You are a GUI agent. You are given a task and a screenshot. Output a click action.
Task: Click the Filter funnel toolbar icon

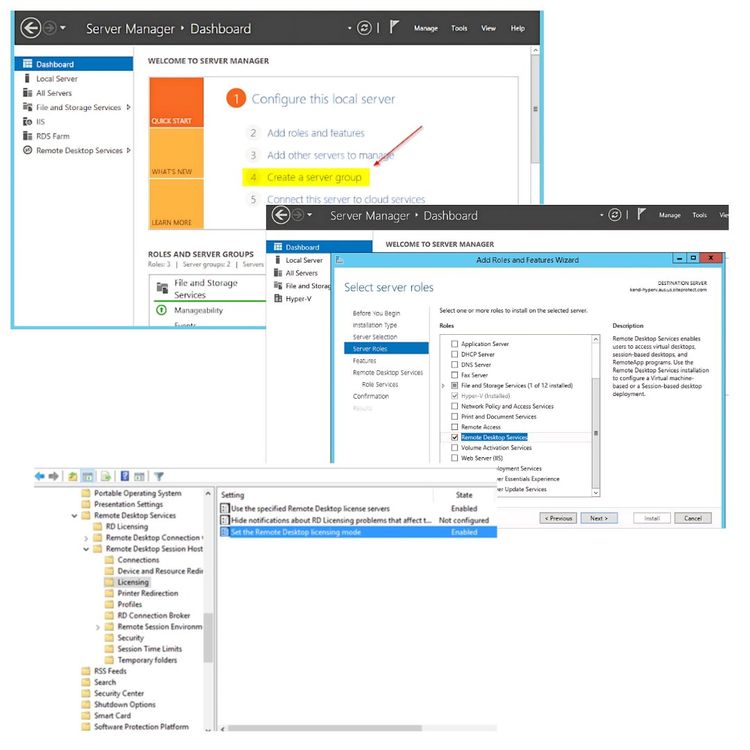point(159,476)
